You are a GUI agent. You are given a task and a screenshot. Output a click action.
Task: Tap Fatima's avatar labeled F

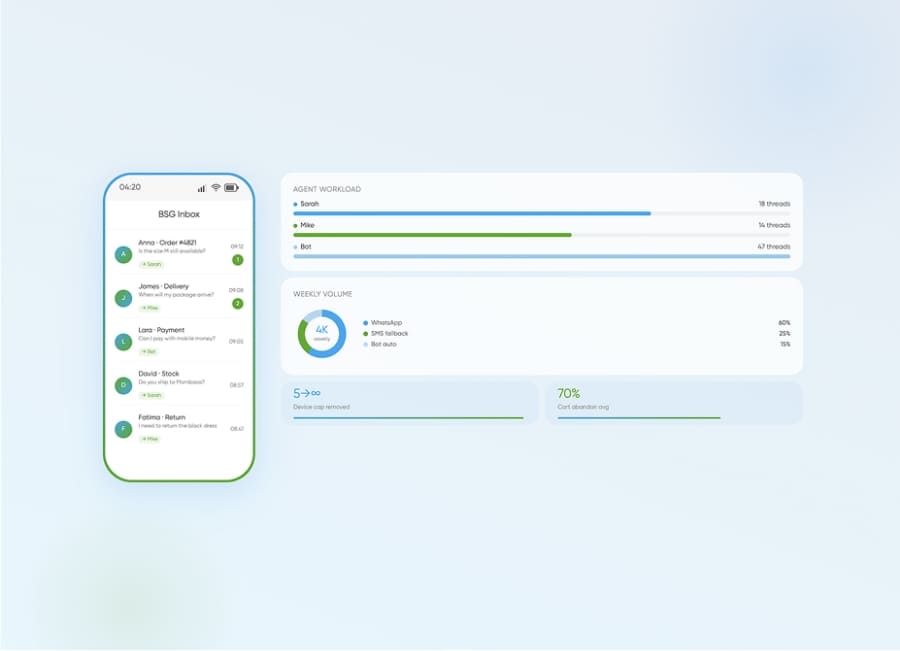click(123, 429)
